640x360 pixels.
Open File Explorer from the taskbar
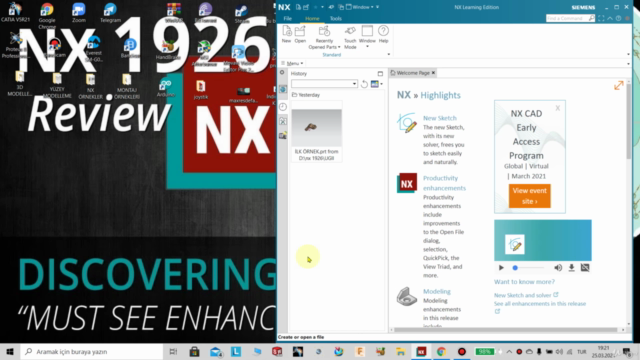point(400,351)
